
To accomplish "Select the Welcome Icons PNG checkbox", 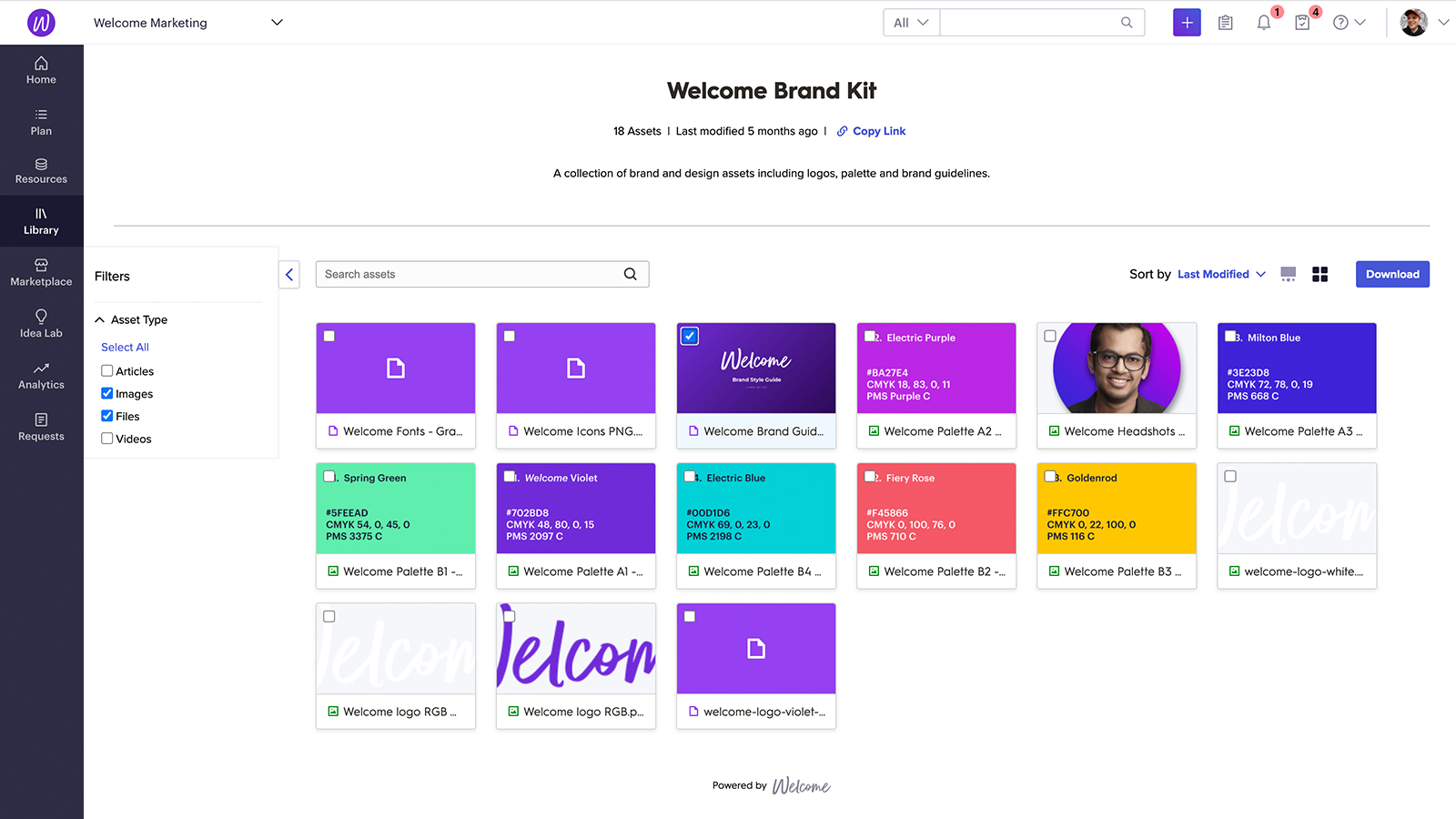I will pyautogui.click(x=510, y=336).
